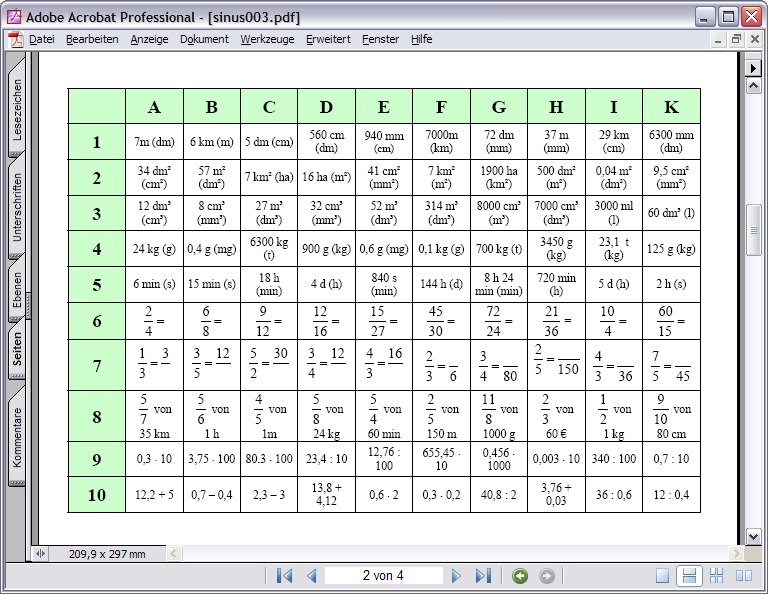Open the Fenster menu
Screen dimensions: 768x594
(x=381, y=39)
